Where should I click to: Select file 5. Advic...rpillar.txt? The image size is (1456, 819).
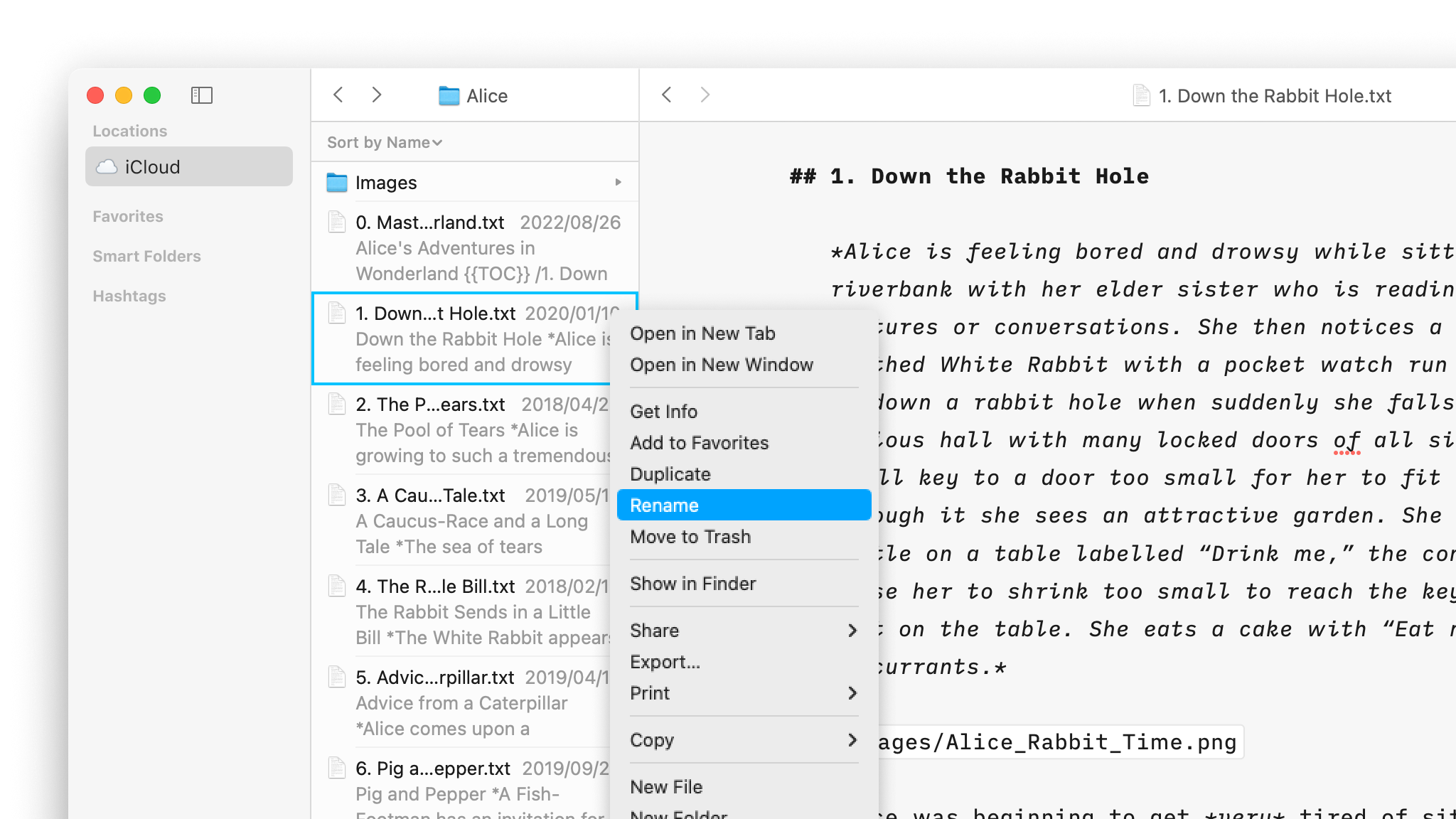462,702
